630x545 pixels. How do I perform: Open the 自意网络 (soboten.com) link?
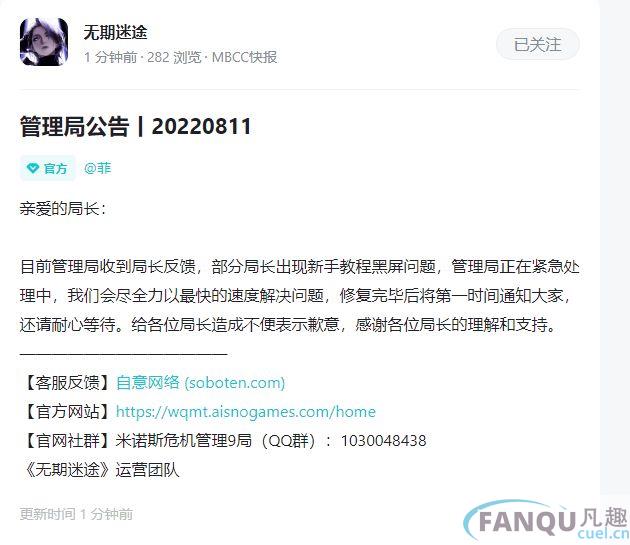[x=200, y=382]
